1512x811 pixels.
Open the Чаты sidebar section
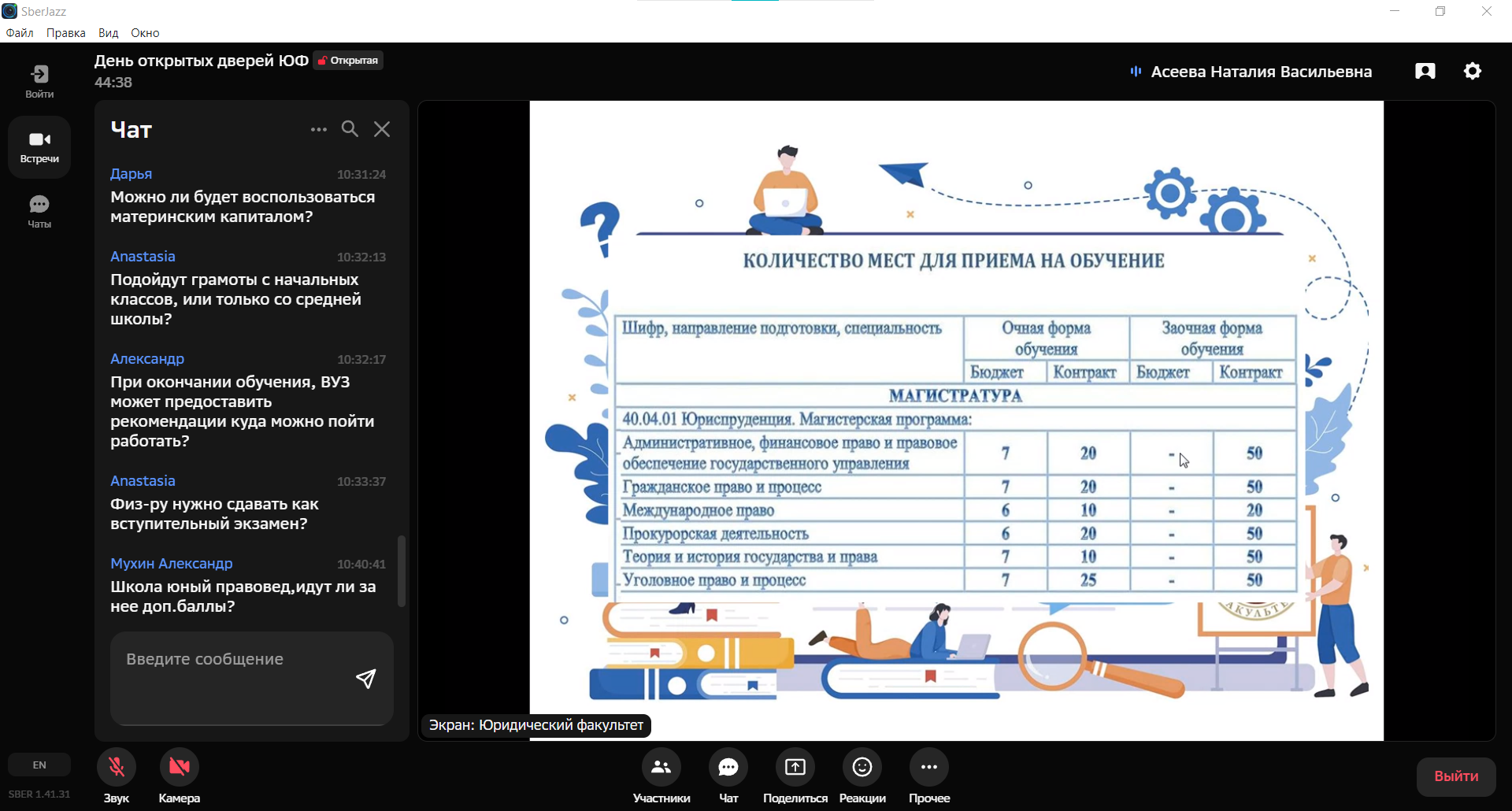(39, 212)
